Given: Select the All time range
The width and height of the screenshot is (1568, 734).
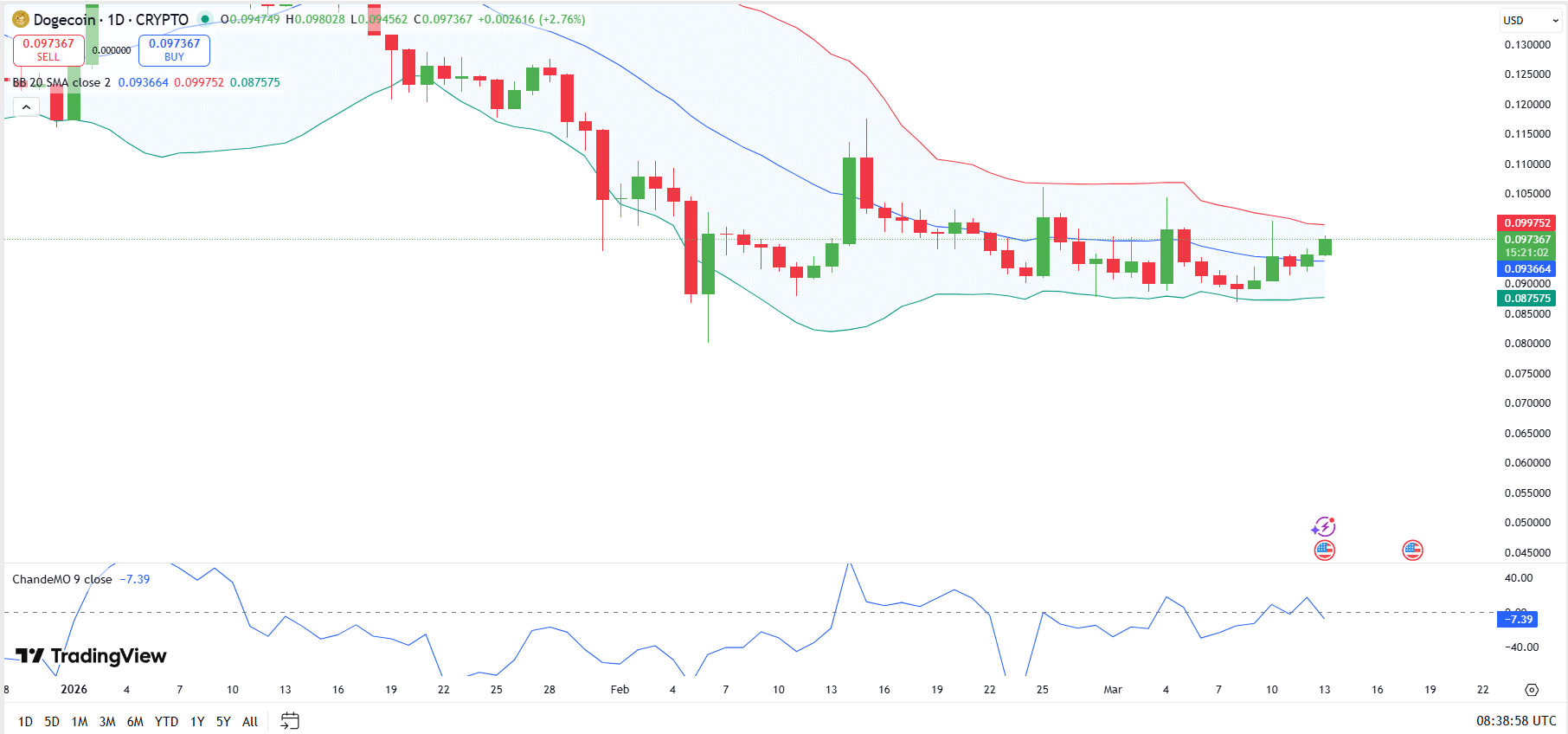Looking at the screenshot, I should 250,721.
